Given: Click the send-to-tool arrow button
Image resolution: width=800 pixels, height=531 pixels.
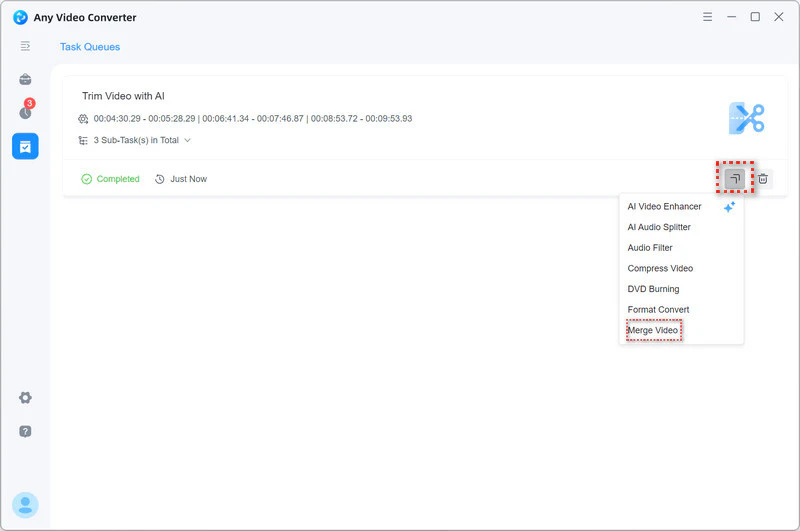Looking at the screenshot, I should (735, 179).
